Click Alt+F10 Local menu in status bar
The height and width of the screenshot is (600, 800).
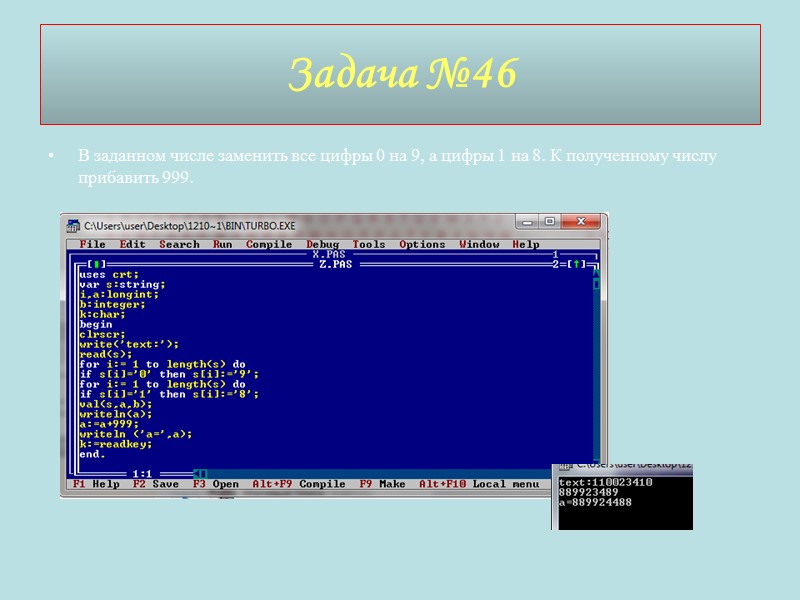pyautogui.click(x=479, y=484)
